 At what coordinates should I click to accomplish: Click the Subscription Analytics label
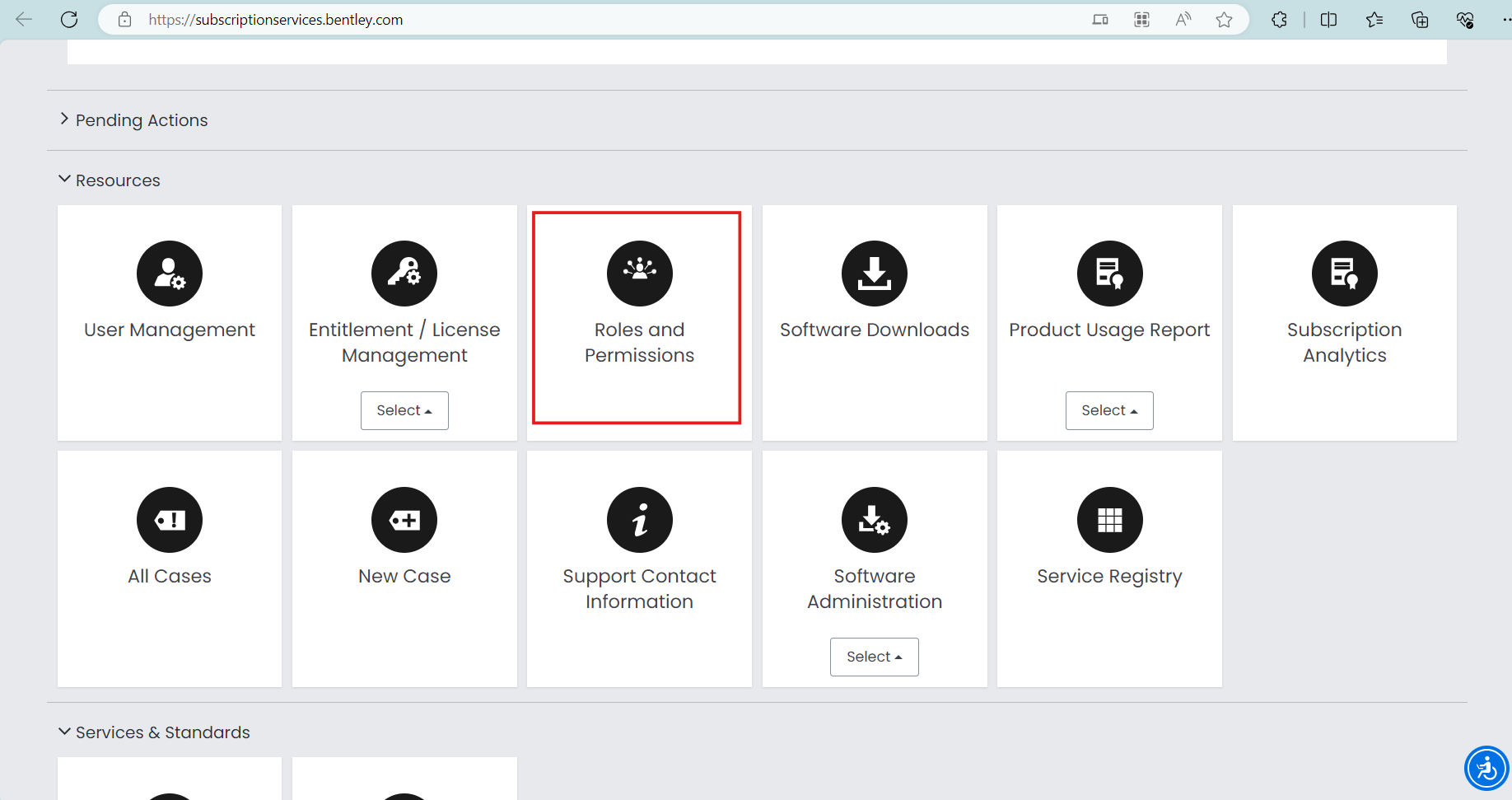pos(1345,343)
